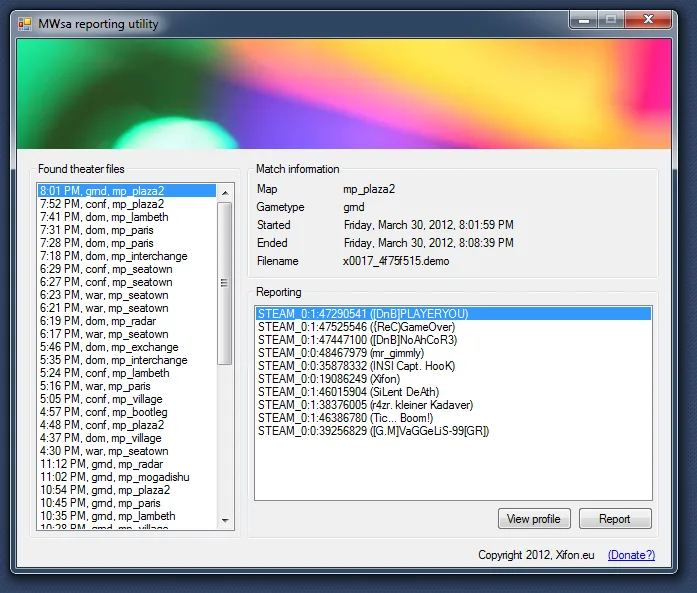Choose player mr_gimmly's Steam ID

click(340, 353)
